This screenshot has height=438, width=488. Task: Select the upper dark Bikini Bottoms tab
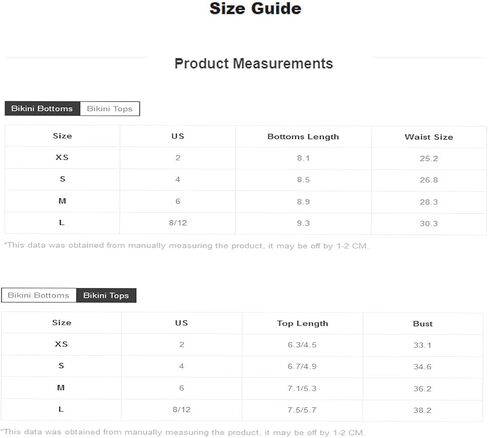pos(42,109)
